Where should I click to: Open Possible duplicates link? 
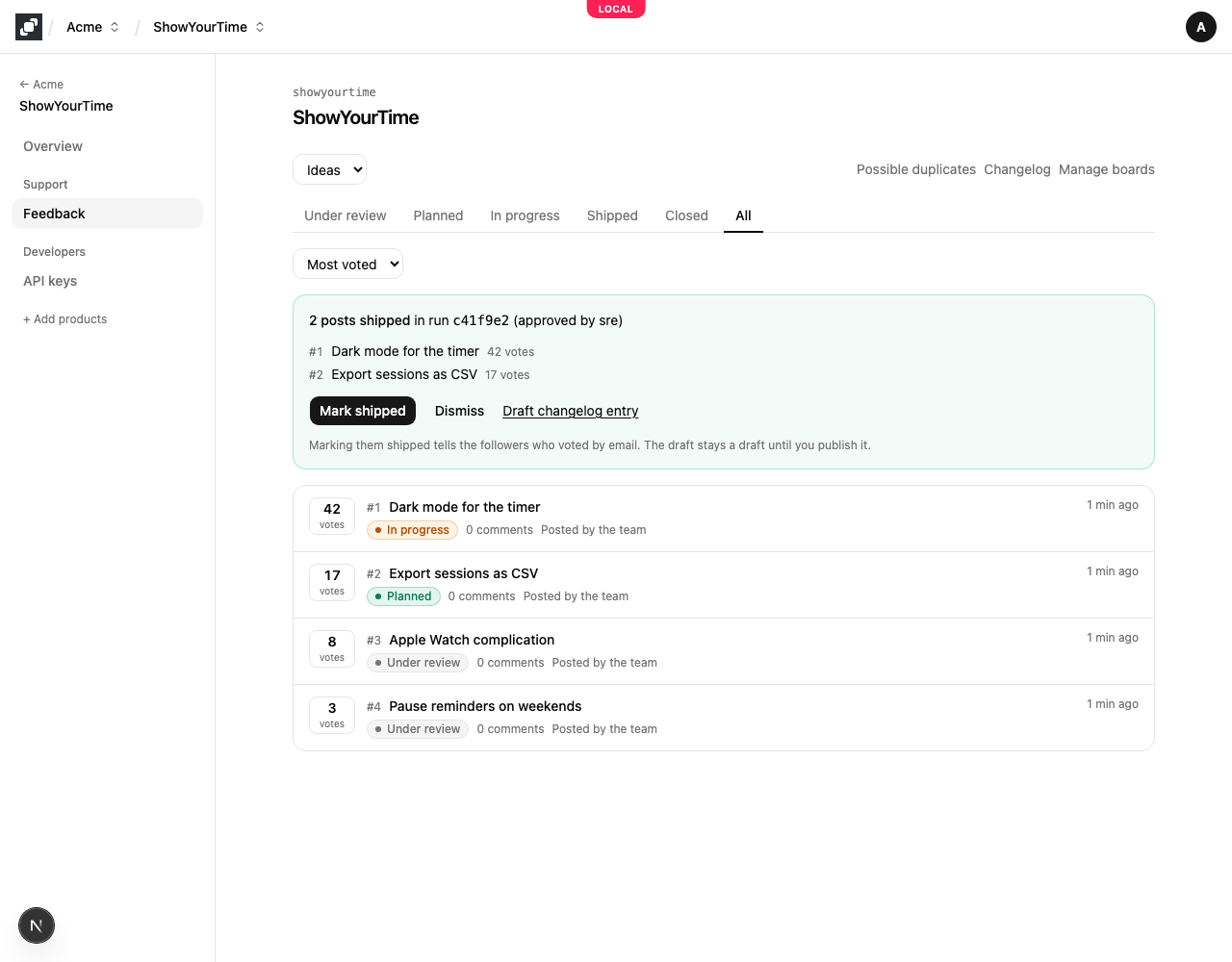point(916,169)
